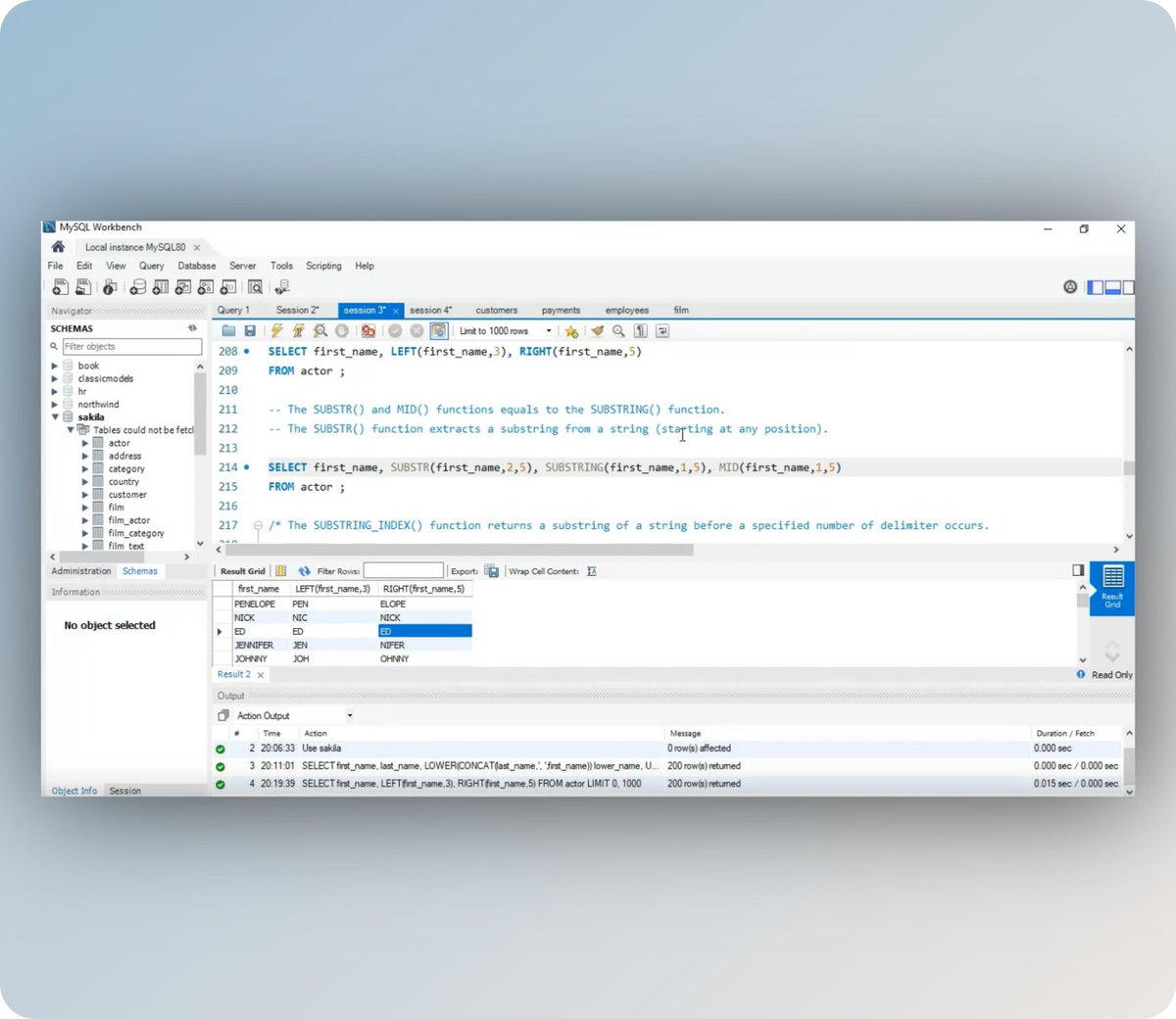Viewport: 1176px width, 1019px height.
Task: Click the commit transaction checkmark icon
Action: (395, 331)
